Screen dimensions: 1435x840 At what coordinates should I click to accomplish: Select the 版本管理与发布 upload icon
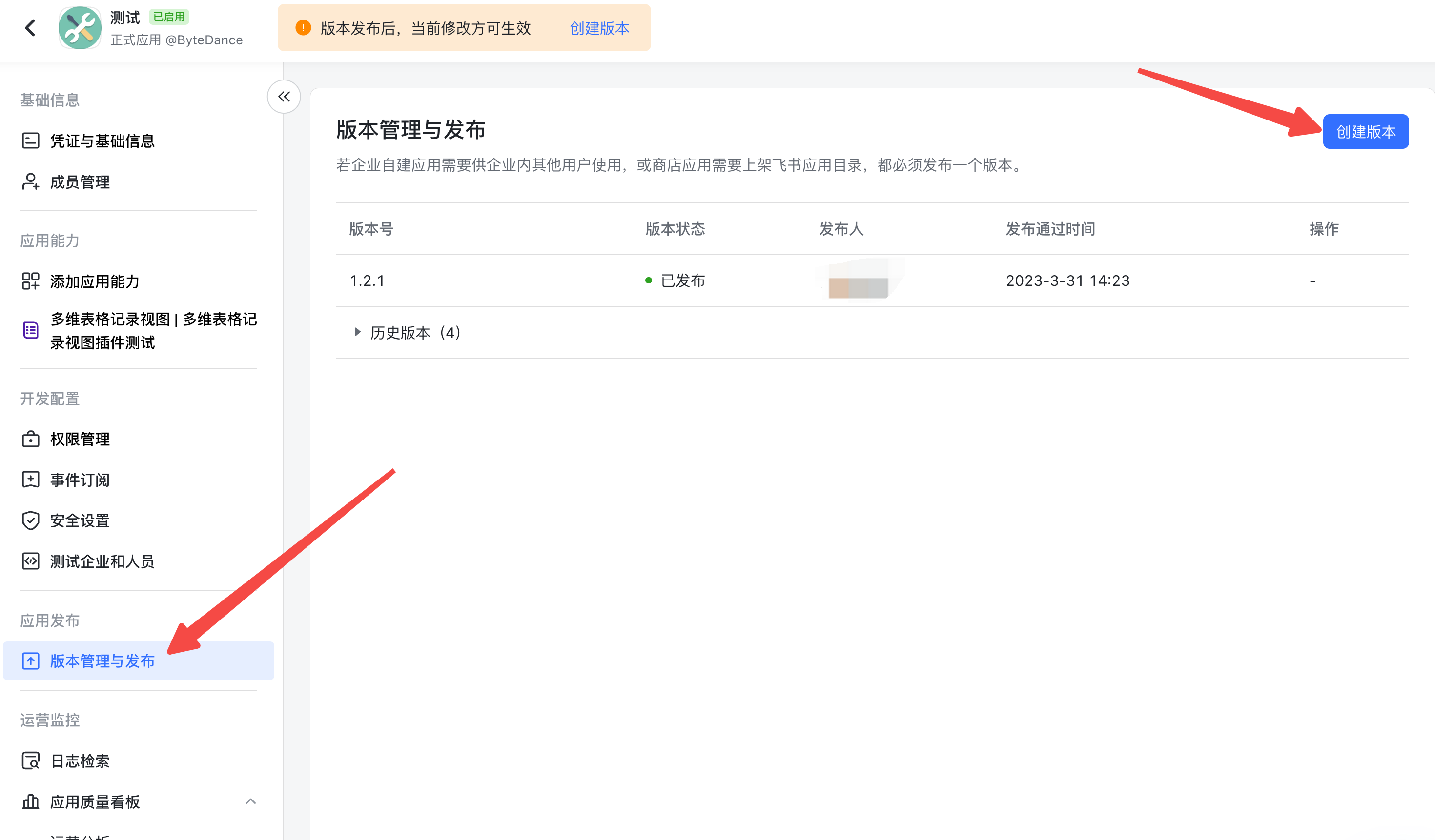[x=31, y=660]
